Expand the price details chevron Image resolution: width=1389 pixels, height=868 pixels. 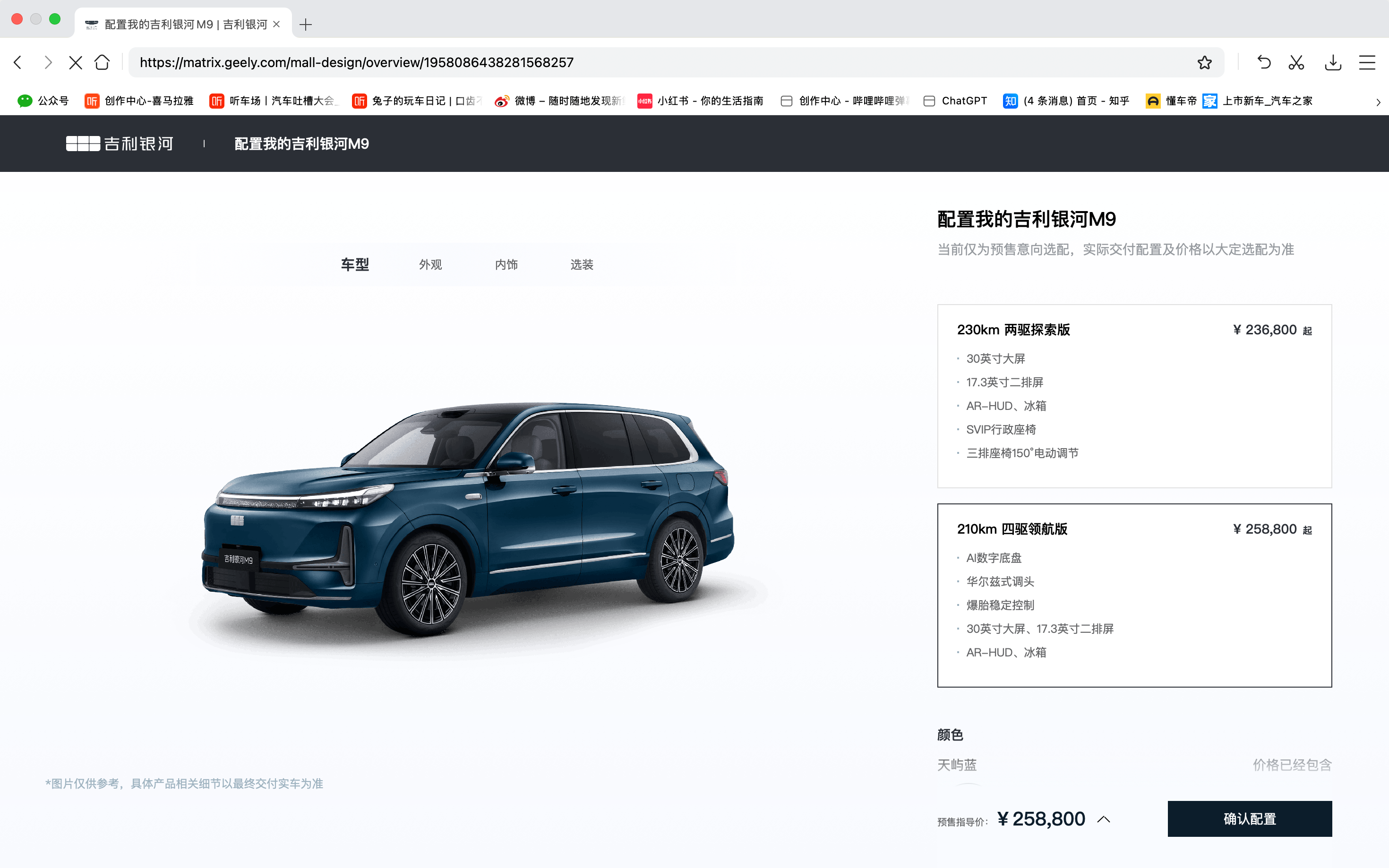(1103, 819)
